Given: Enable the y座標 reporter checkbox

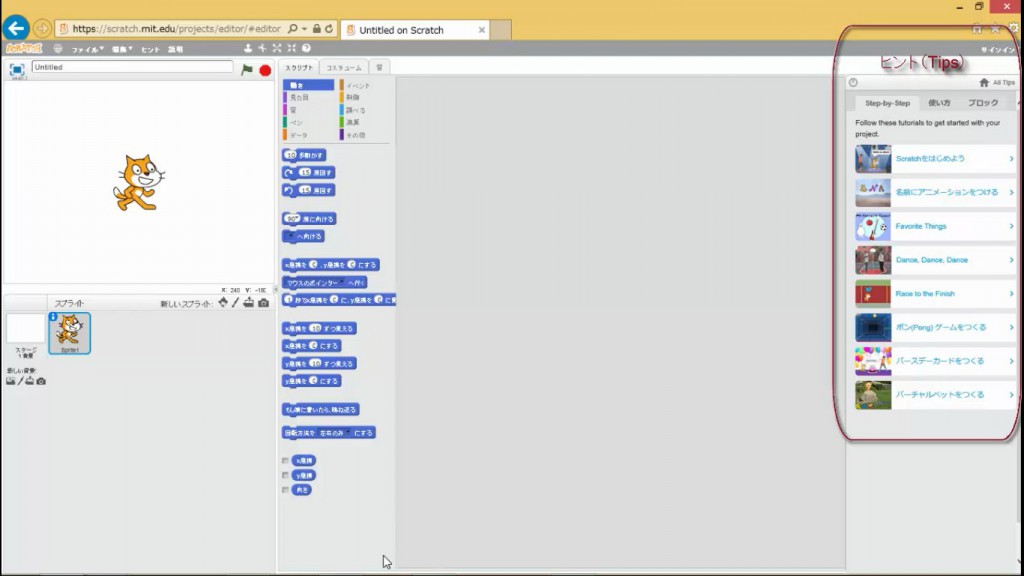Looking at the screenshot, I should tap(285, 475).
